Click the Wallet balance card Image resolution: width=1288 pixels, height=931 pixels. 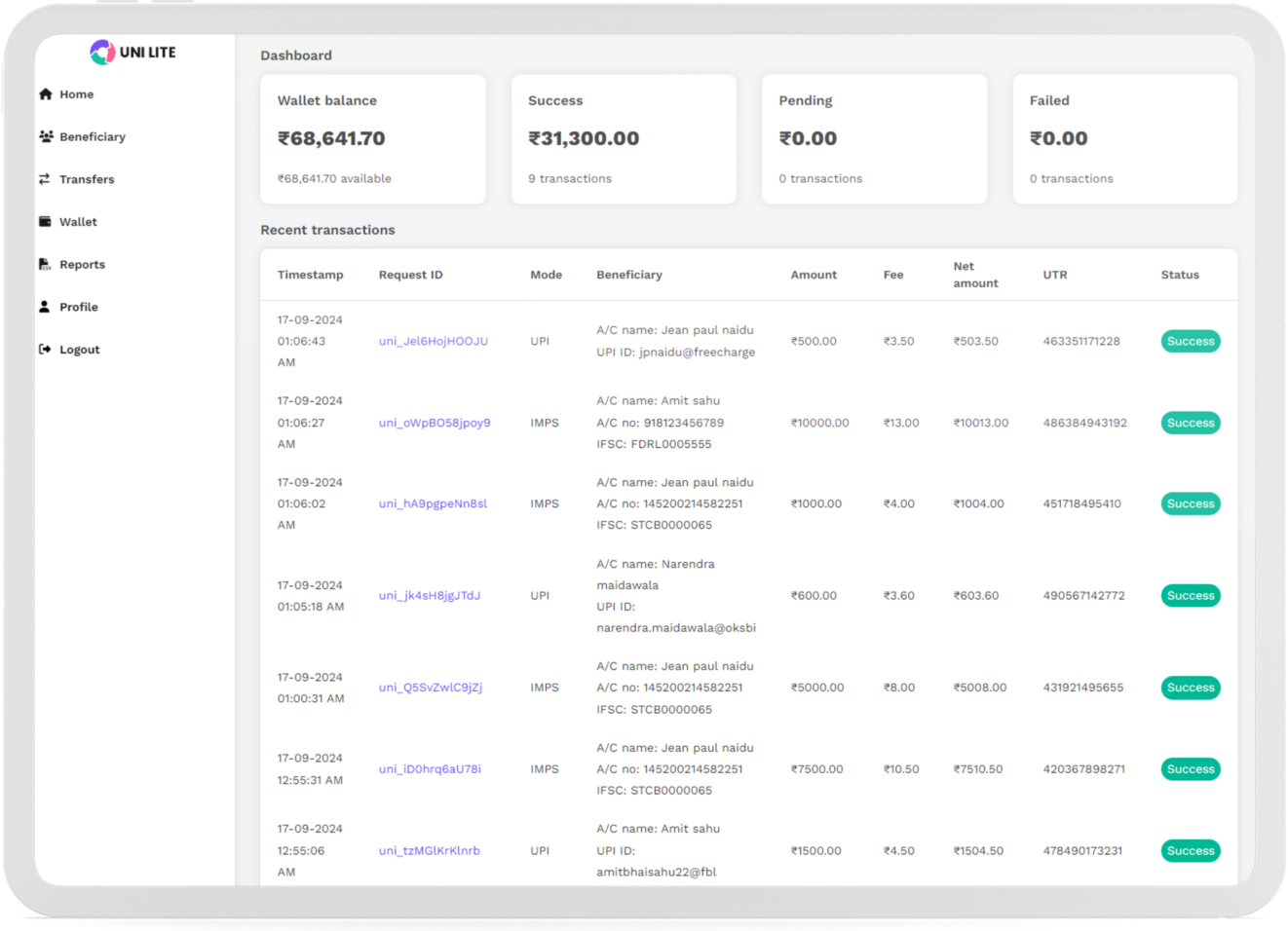point(373,139)
